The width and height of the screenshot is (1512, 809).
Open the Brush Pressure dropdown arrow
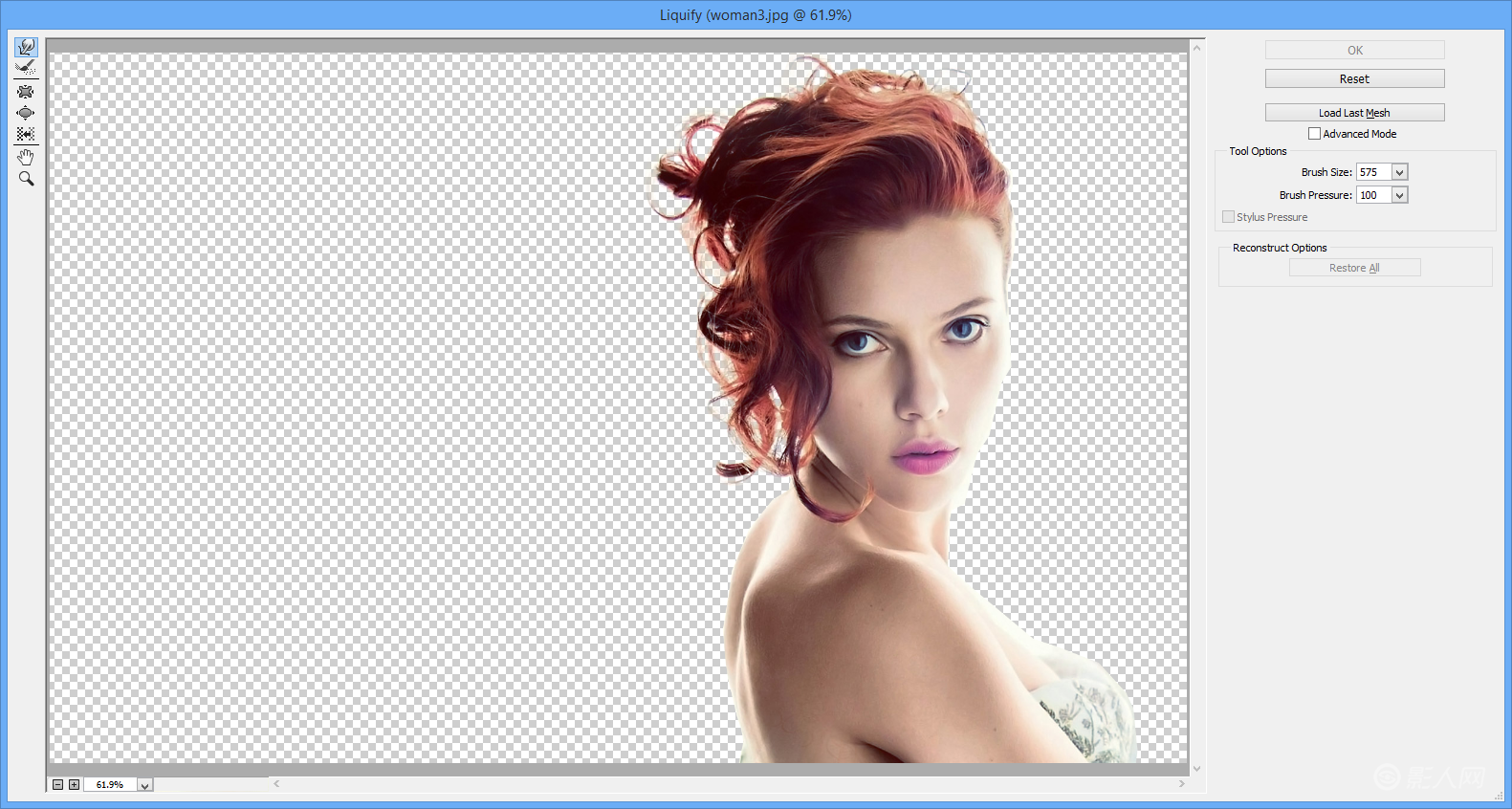click(1399, 195)
